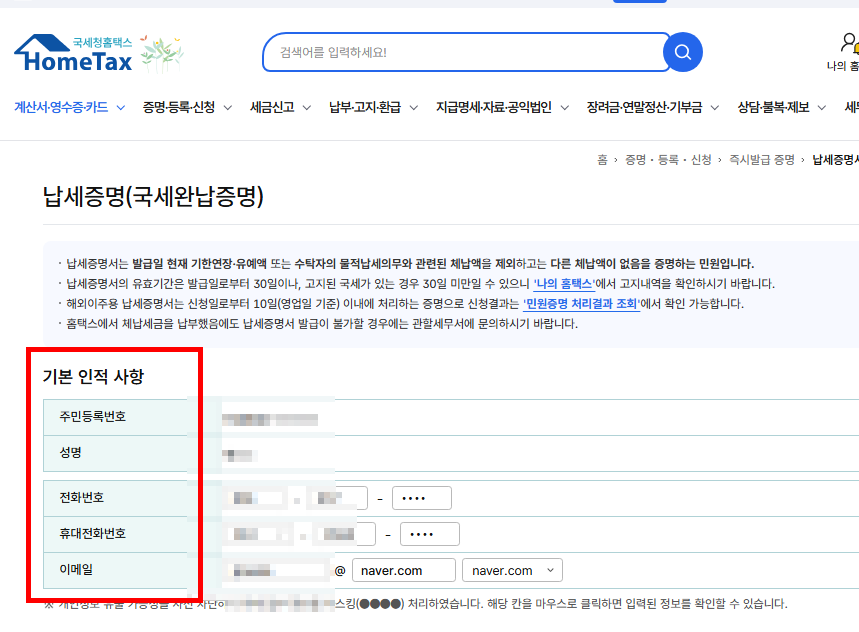Click inside the search input field

[450, 52]
